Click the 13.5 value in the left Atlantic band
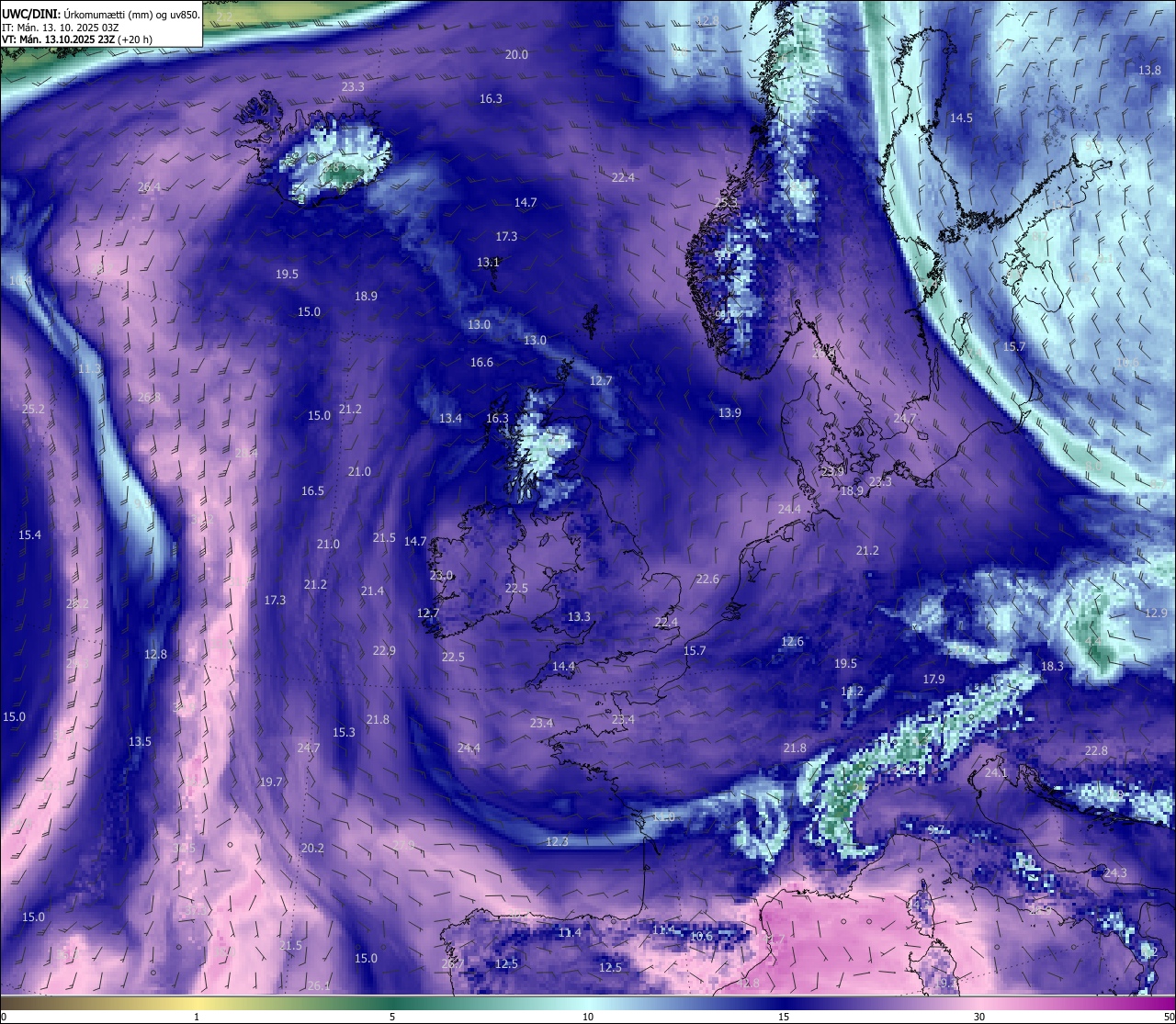 click(140, 741)
